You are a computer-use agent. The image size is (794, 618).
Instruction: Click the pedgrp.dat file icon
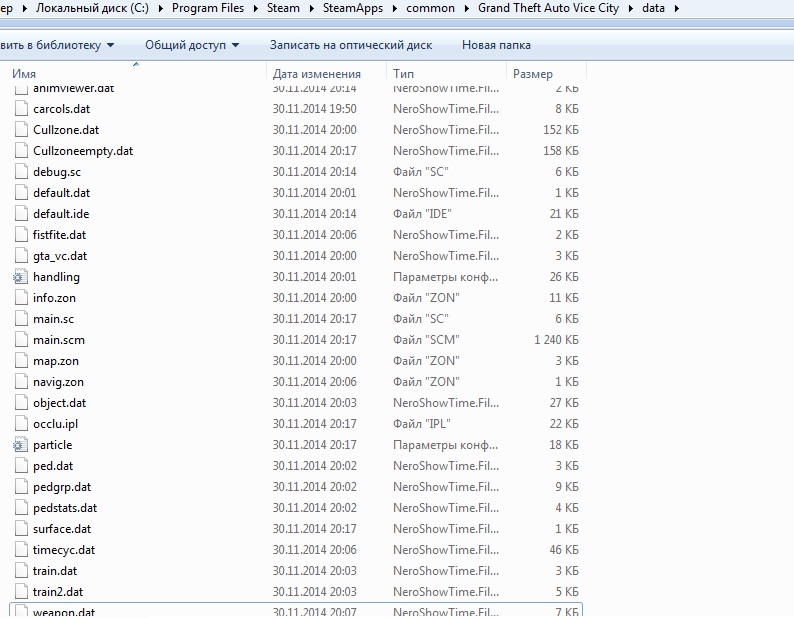tap(21, 487)
